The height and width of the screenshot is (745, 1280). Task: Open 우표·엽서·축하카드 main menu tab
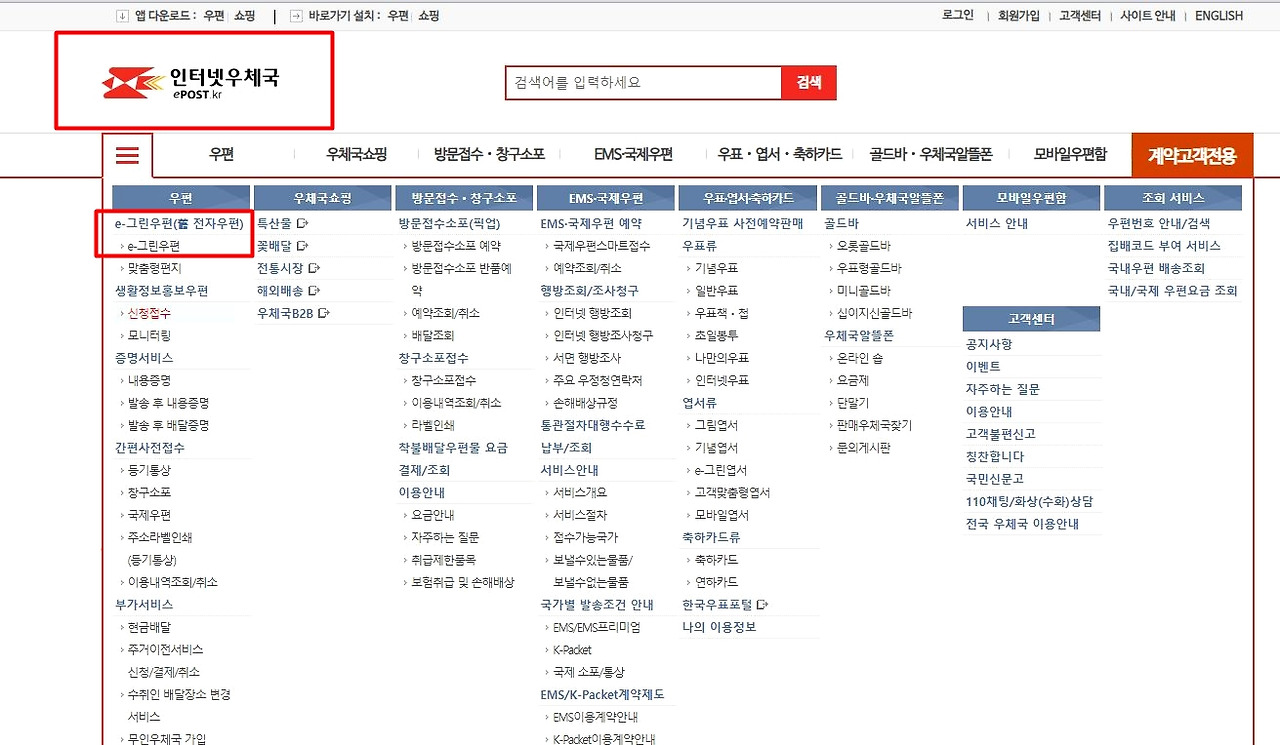tap(780, 155)
